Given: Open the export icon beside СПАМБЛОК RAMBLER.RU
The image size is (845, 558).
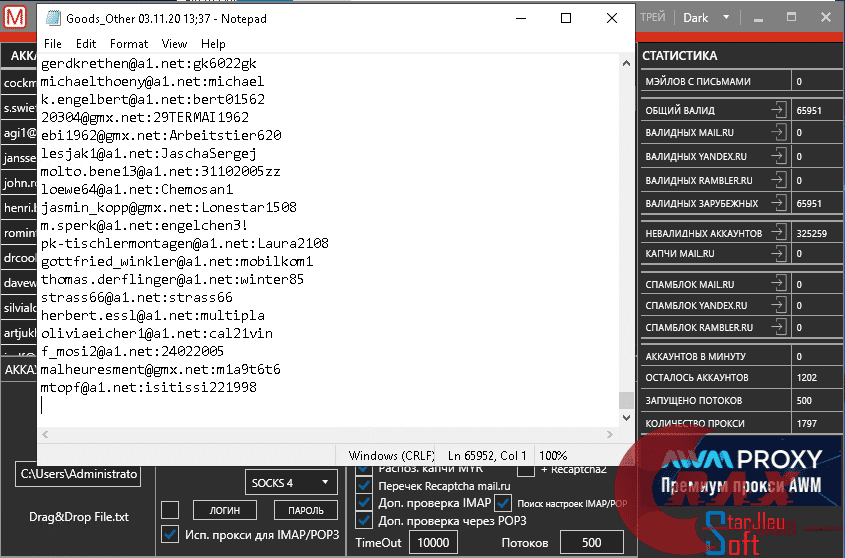Looking at the screenshot, I should pyautogui.click(x=778, y=327).
